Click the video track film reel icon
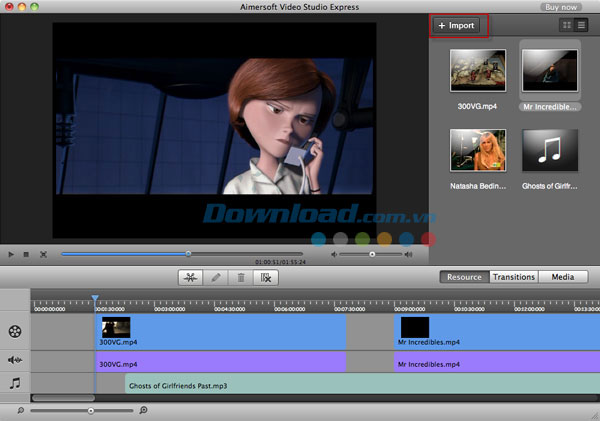This screenshot has height=421, width=600. click(15, 331)
